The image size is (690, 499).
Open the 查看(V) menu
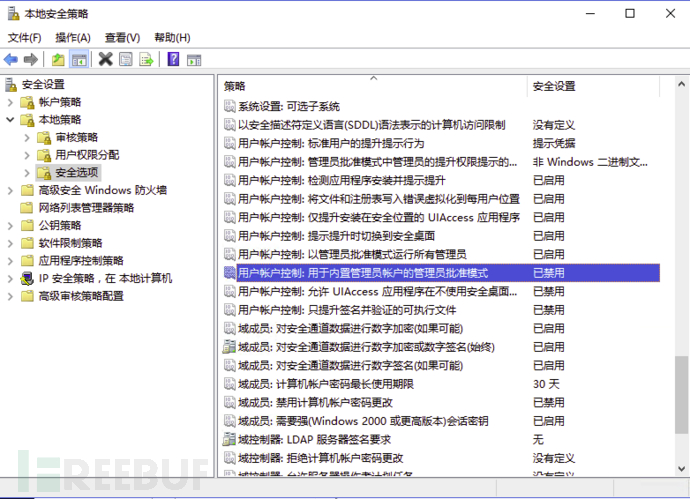click(x=122, y=37)
